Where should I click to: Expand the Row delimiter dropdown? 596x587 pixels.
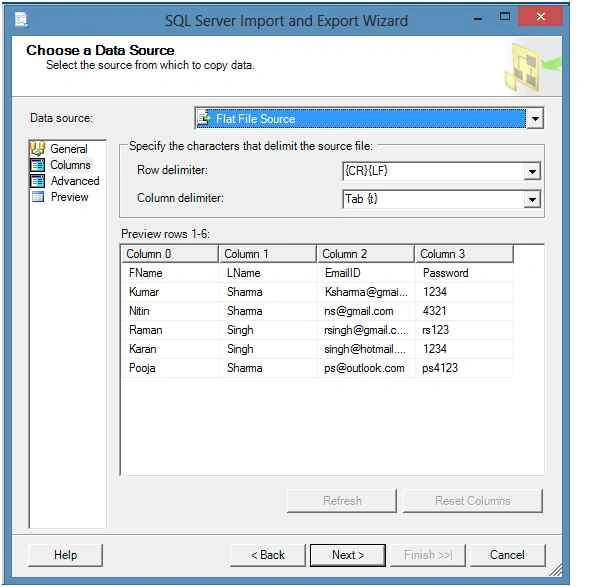pos(532,171)
